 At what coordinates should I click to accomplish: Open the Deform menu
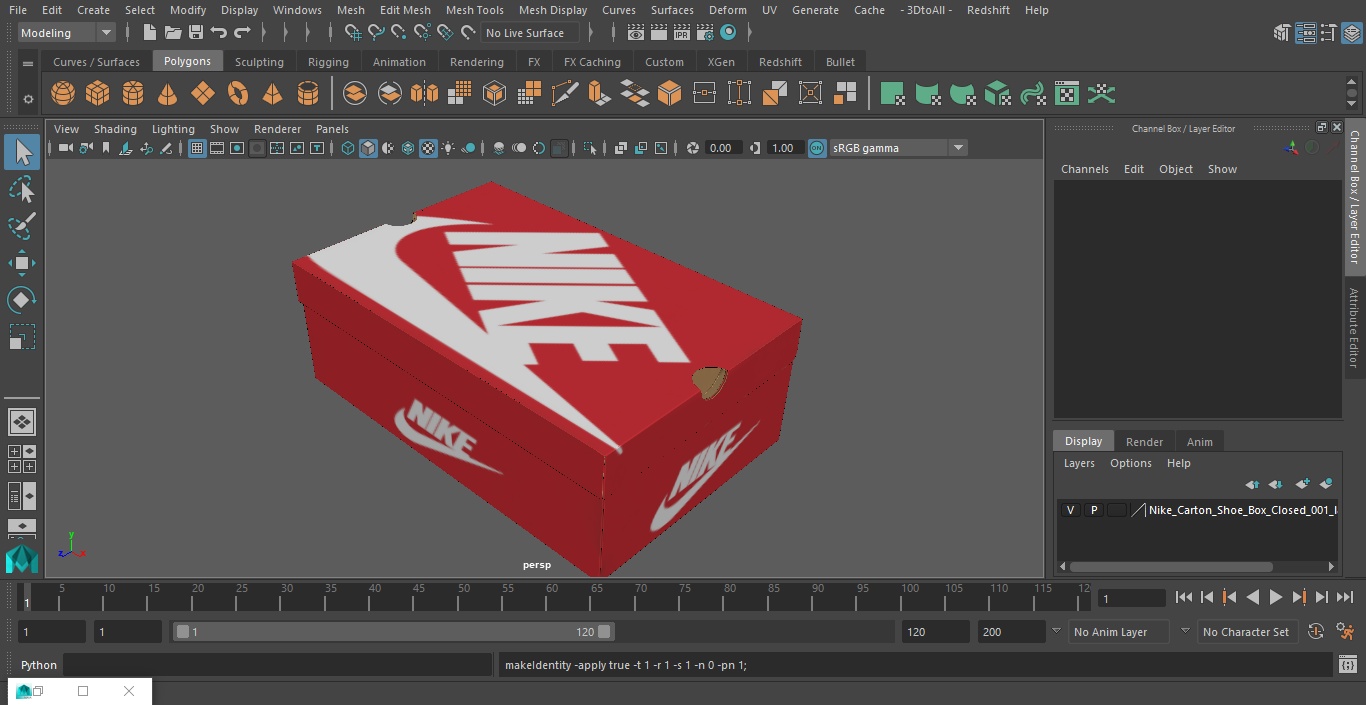727,10
